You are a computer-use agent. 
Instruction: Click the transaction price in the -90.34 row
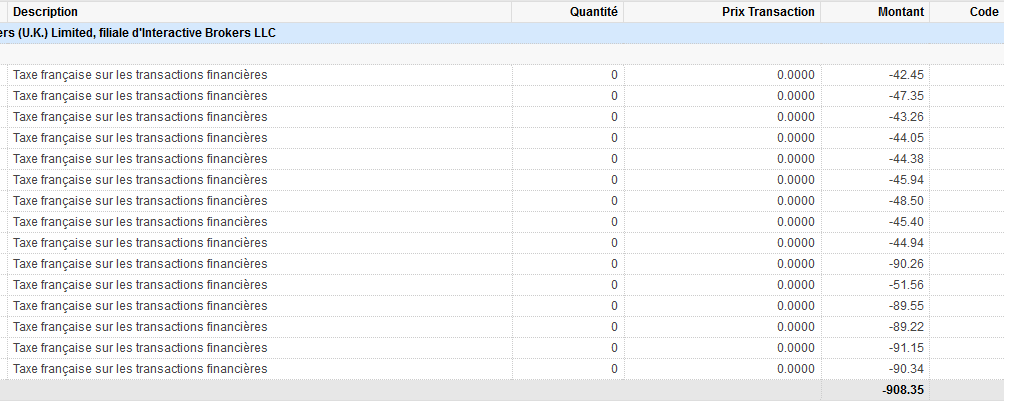click(795, 369)
